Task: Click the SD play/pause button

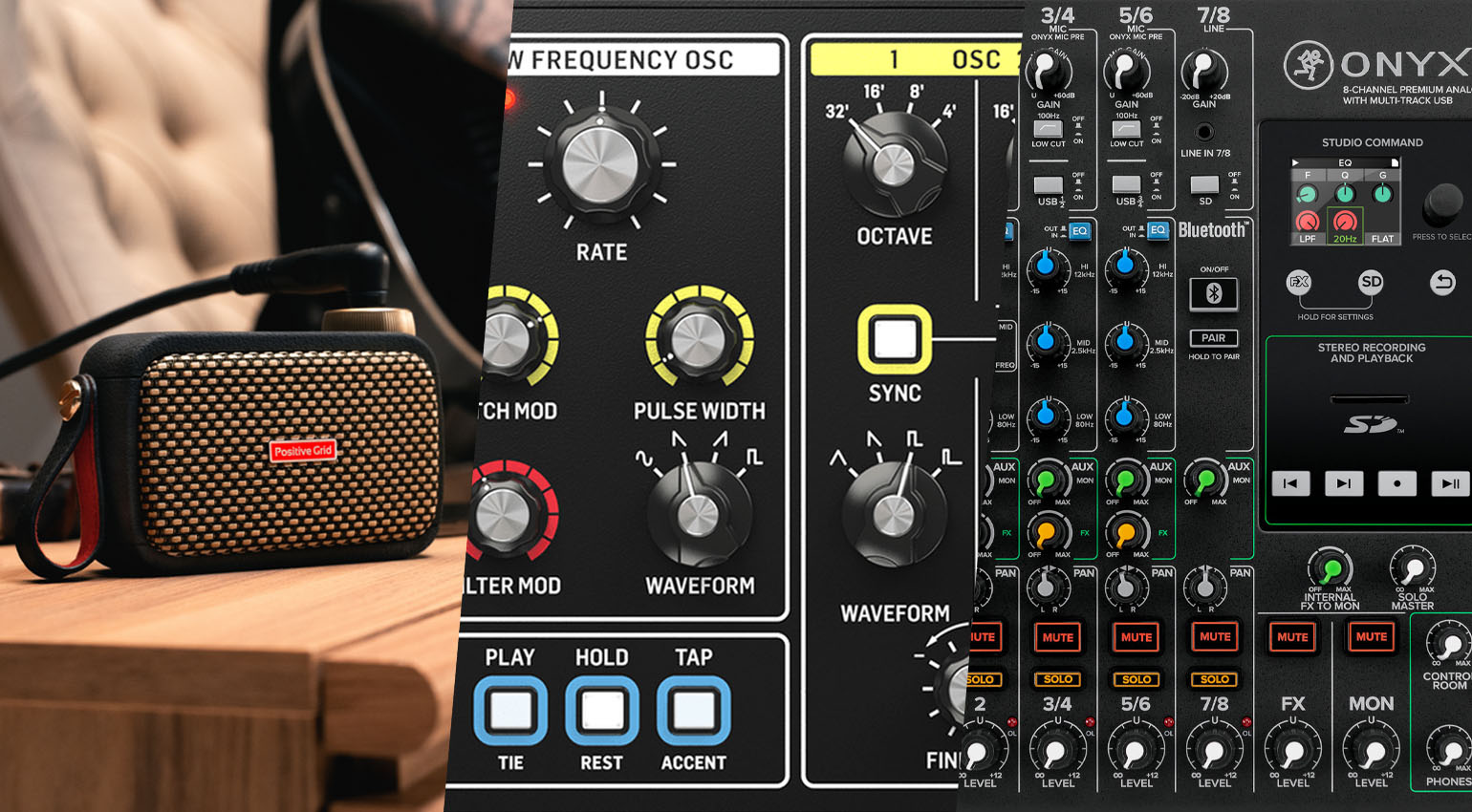Action: (x=1450, y=483)
